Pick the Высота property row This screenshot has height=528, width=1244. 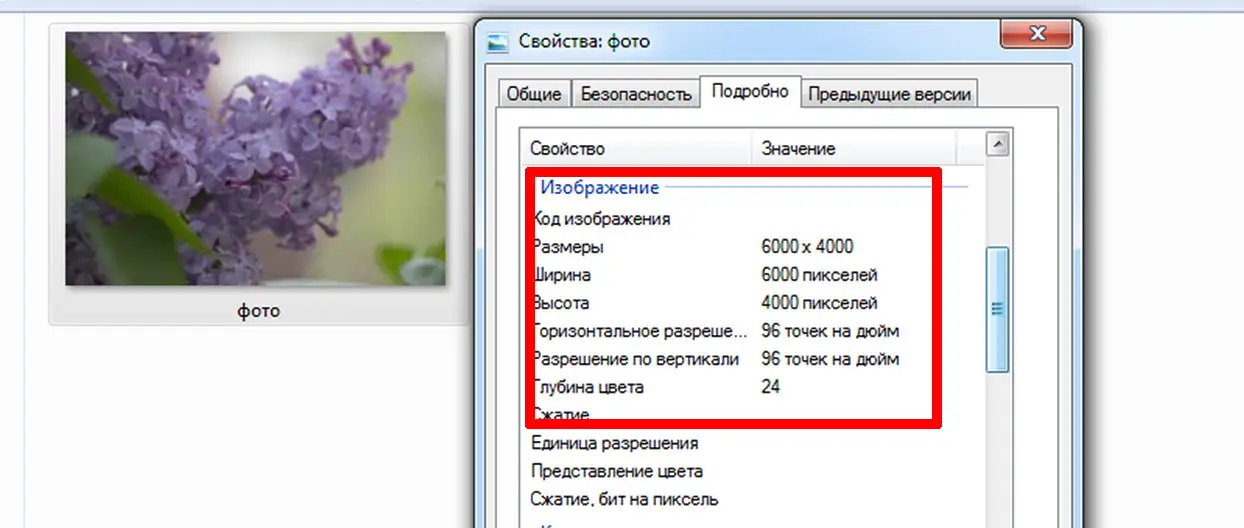(x=562, y=302)
